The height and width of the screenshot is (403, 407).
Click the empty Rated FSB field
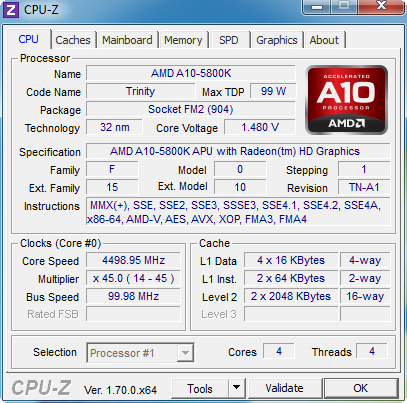(133, 314)
